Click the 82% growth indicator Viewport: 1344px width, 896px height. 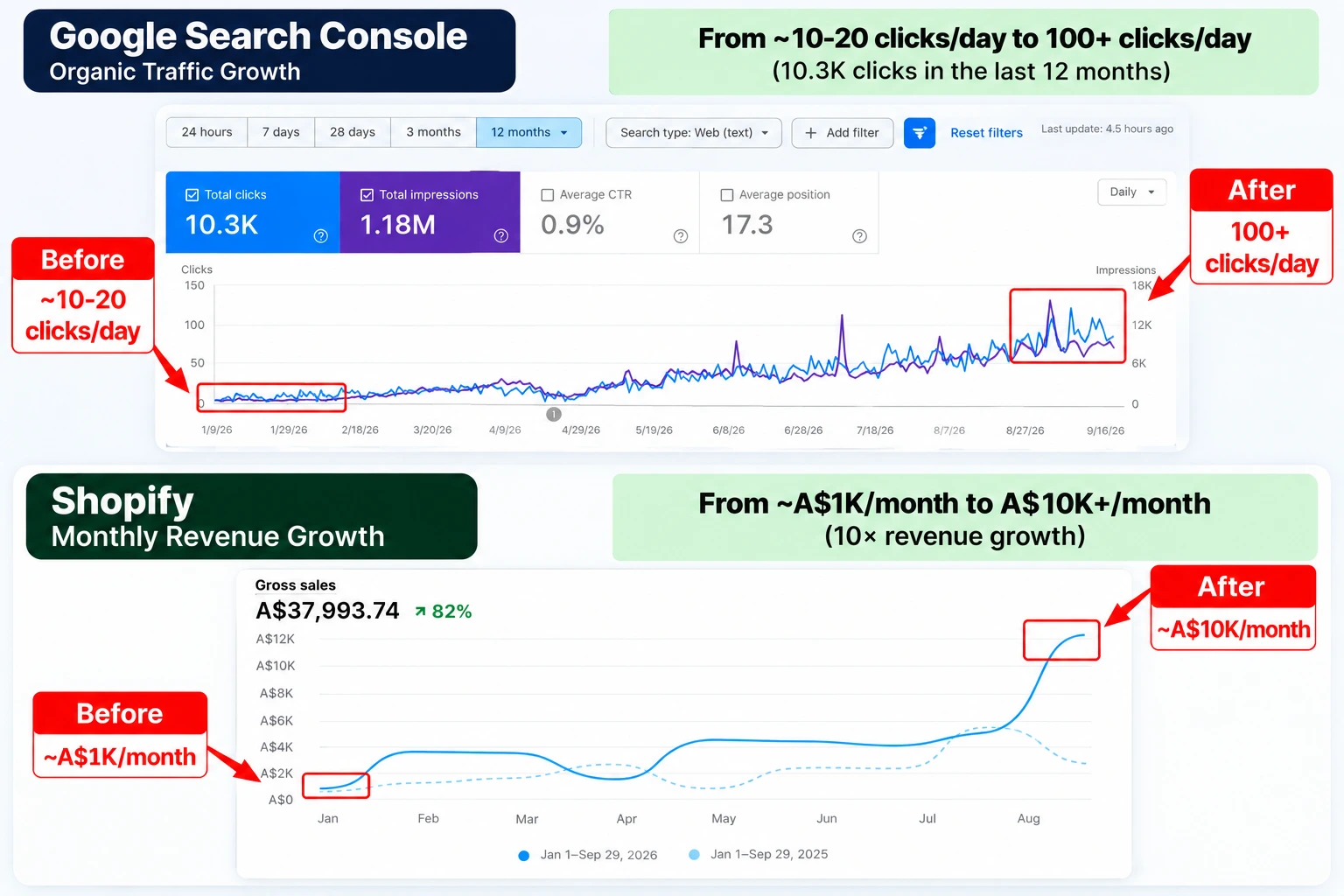[x=444, y=612]
